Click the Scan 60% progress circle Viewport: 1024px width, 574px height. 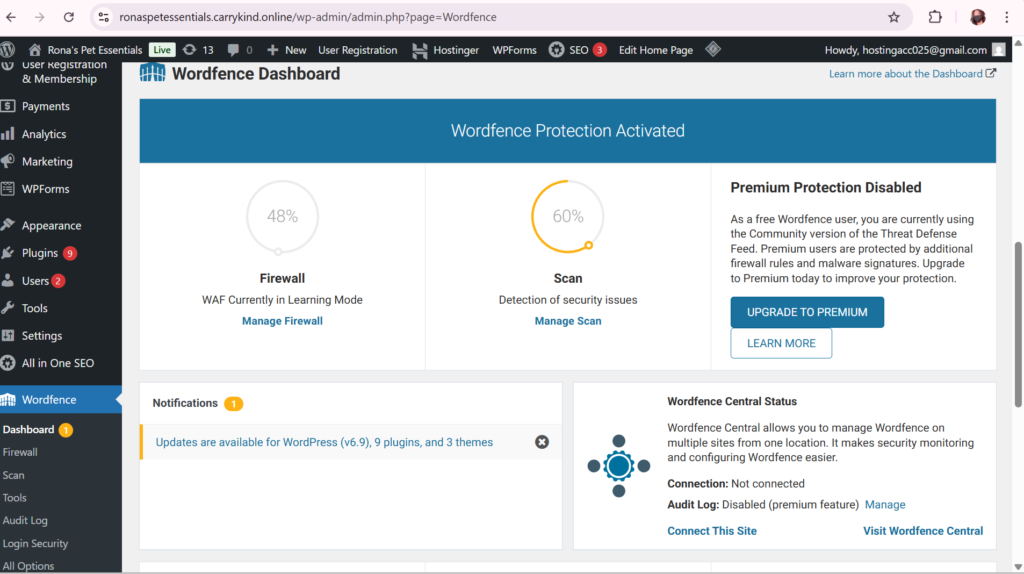coord(568,216)
